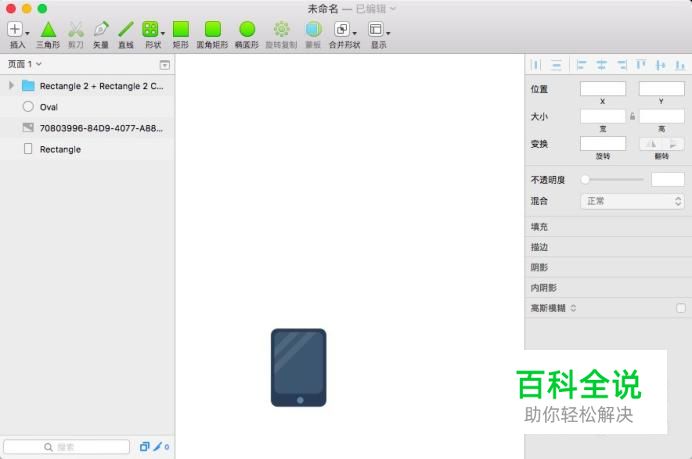Viewport: 692px width, 459px height.
Task: Click the opacity value field
Action: (668, 180)
